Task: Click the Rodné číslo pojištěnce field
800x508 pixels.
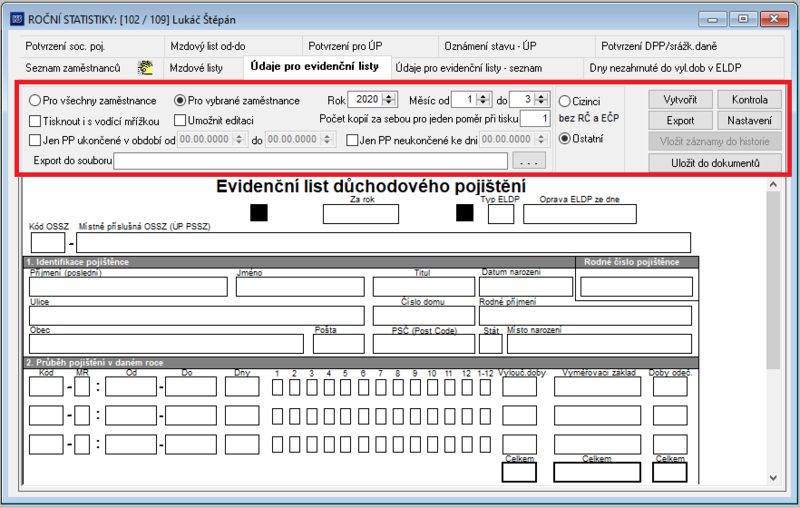Action: 636,287
